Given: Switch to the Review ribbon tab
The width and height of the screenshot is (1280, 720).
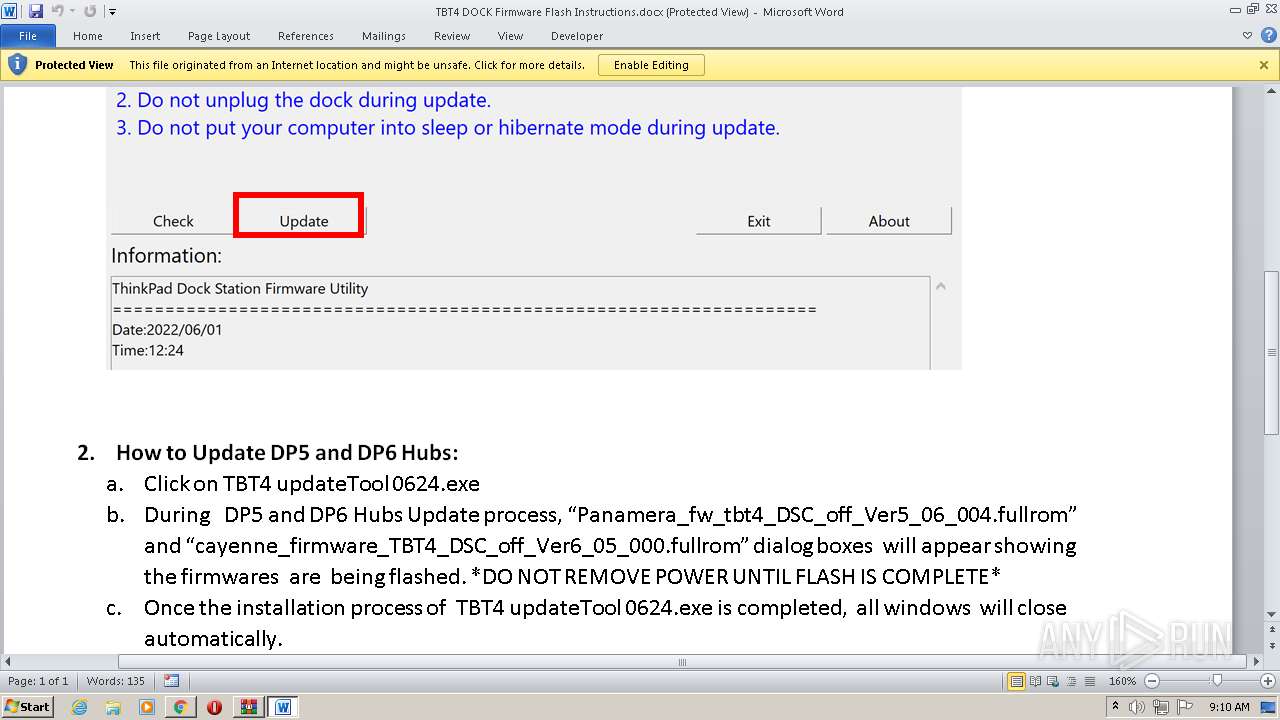Looking at the screenshot, I should click(452, 36).
